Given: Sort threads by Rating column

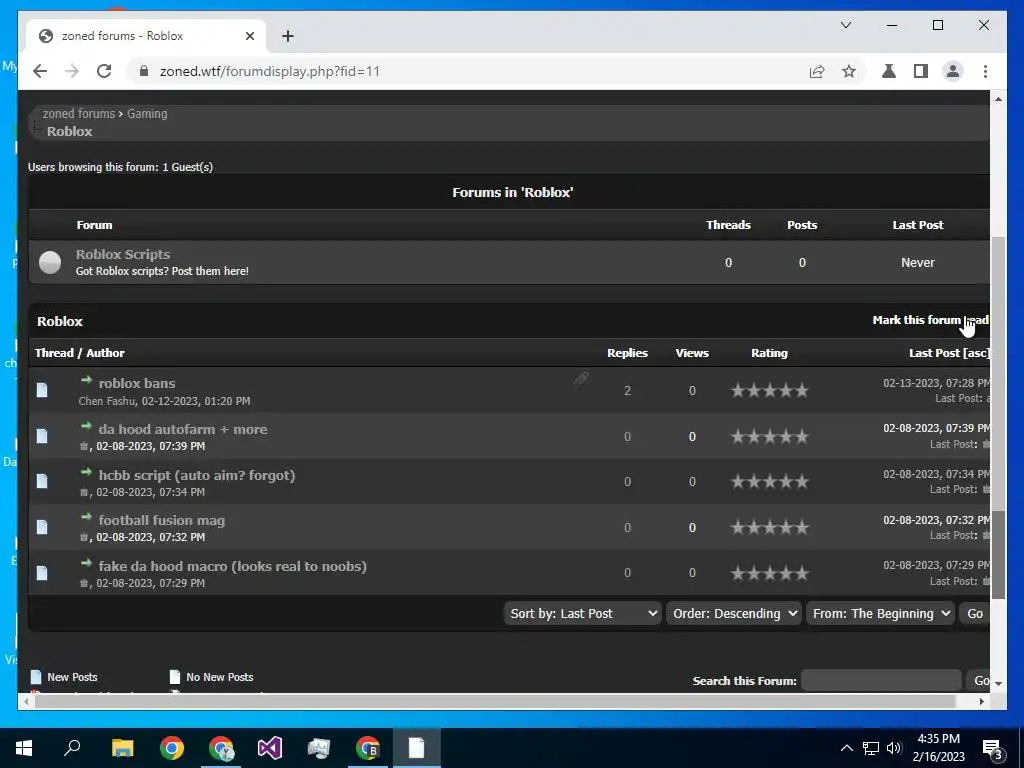Looking at the screenshot, I should 769,353.
